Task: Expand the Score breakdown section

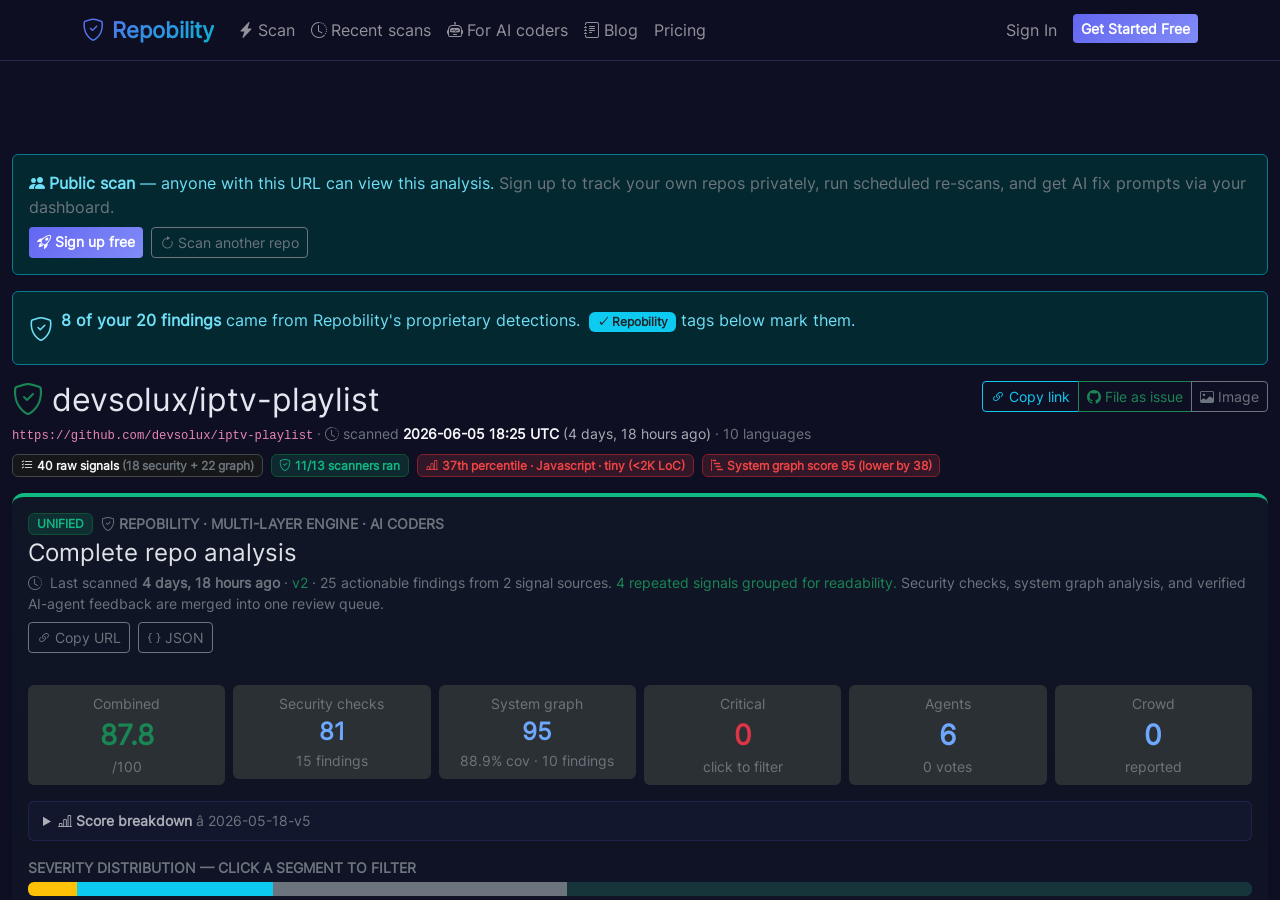Action: [640, 821]
